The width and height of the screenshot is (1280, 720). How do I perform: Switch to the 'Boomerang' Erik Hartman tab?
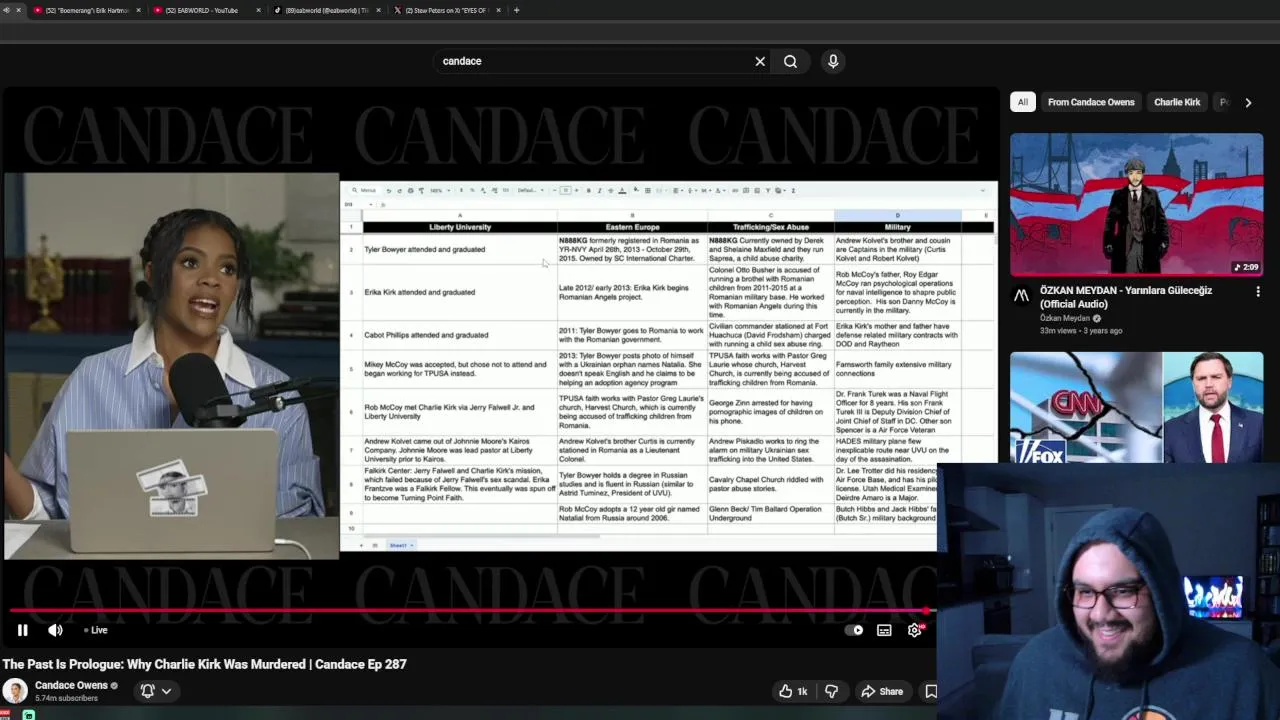point(86,10)
